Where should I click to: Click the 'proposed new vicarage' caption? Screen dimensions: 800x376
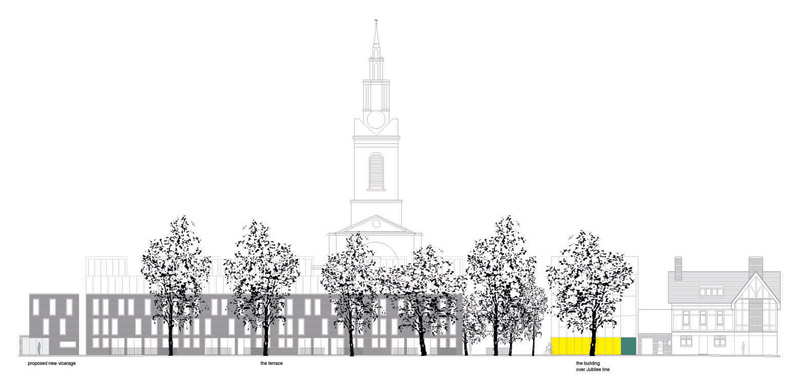click(52, 363)
